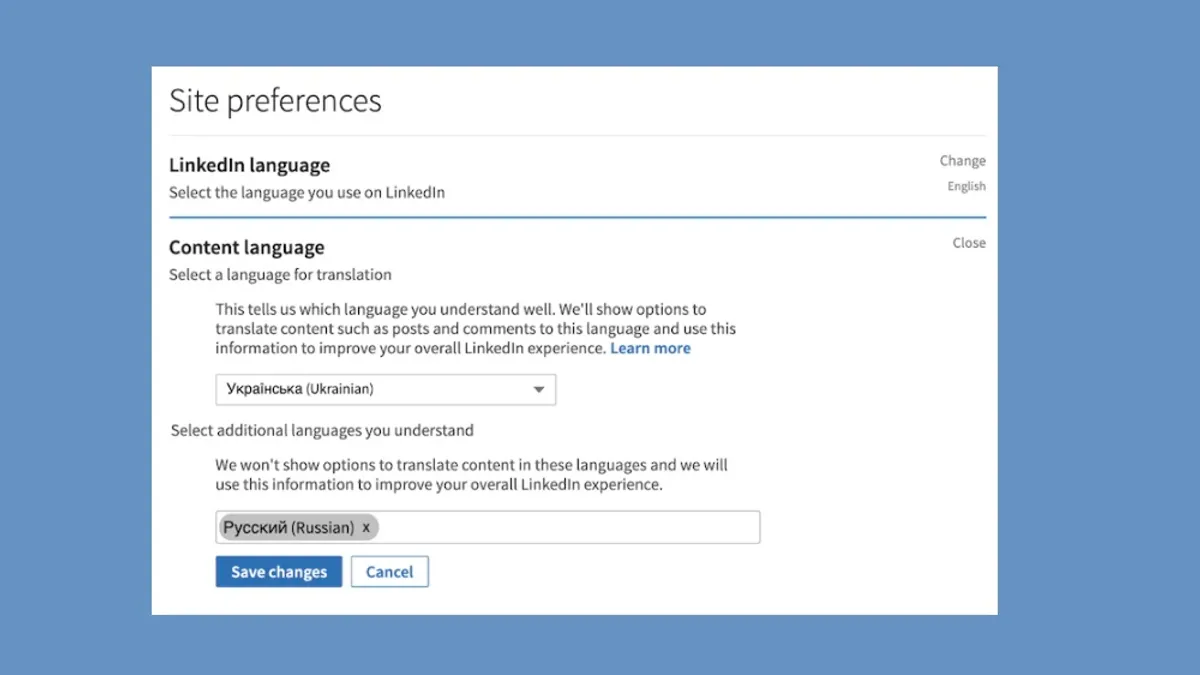Remove the Russian language tag
The image size is (1200, 675).
tap(366, 527)
